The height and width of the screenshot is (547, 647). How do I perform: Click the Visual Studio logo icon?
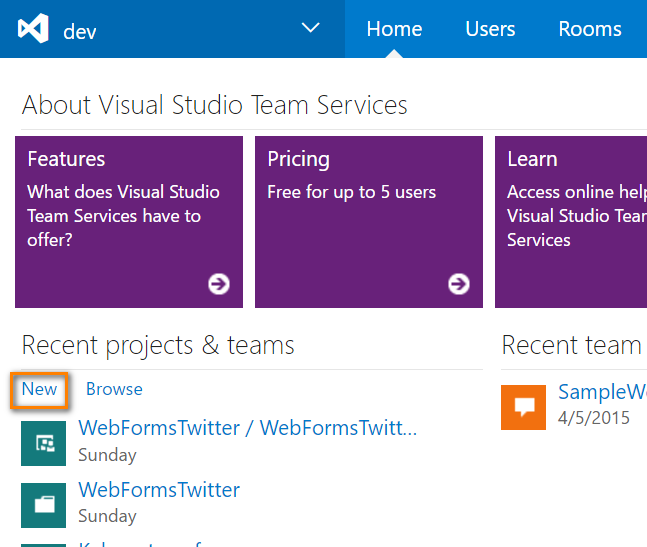33,28
